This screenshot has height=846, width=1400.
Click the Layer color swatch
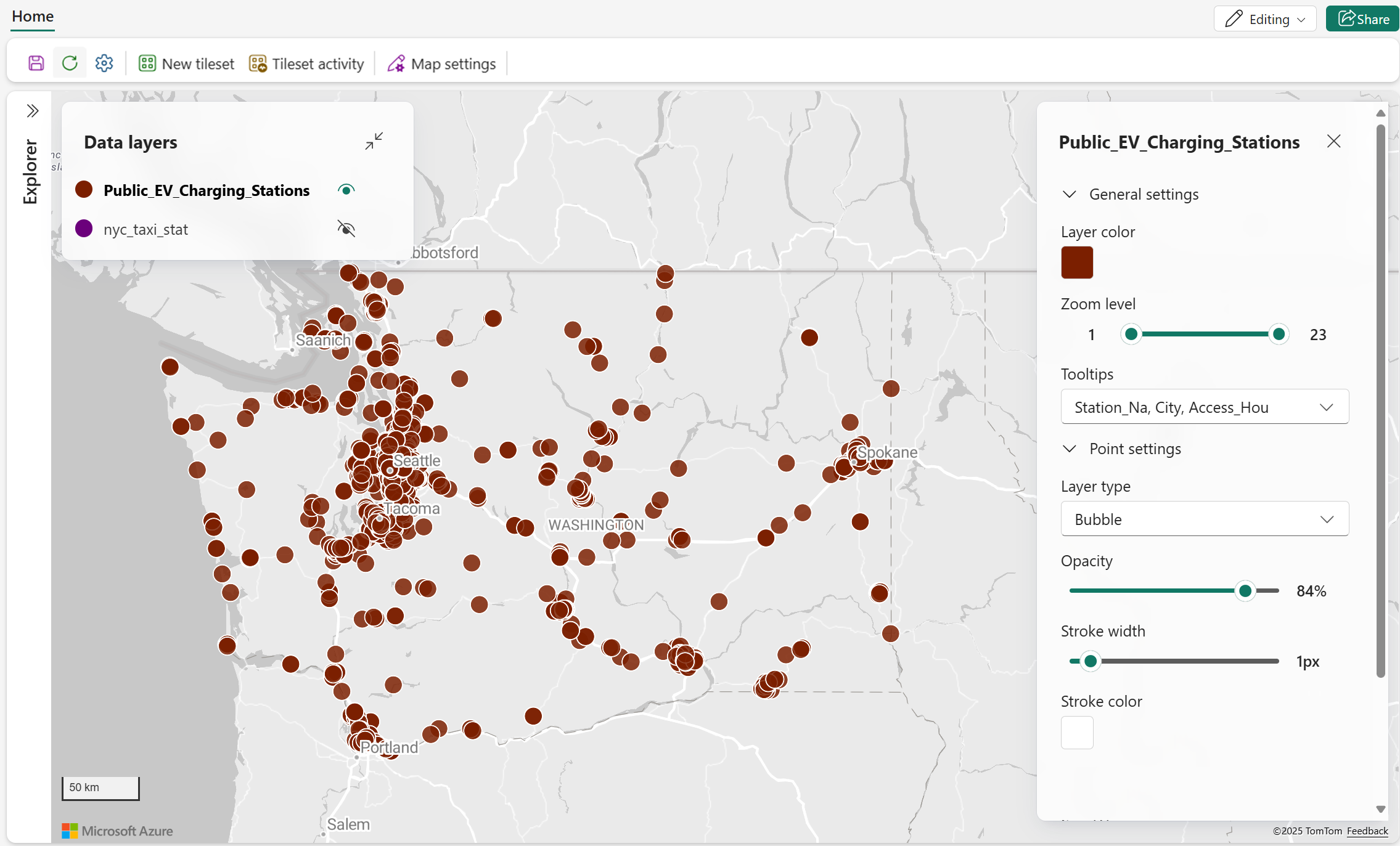(1077, 262)
